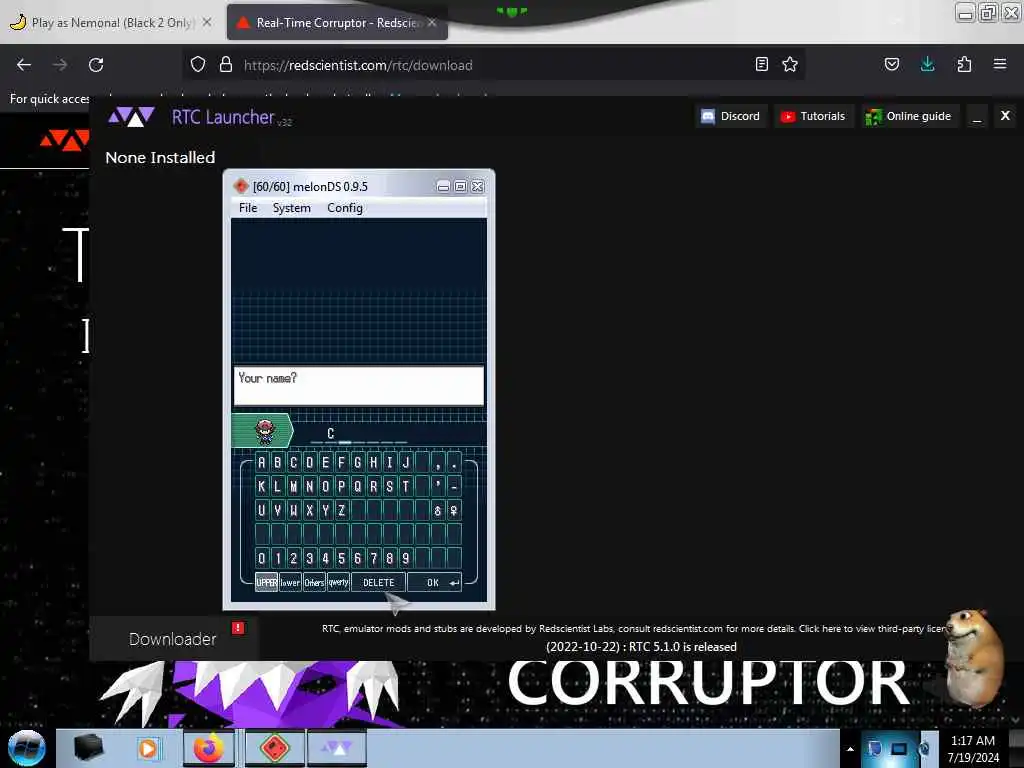Click the trainer avatar icon in name entry

tap(264, 431)
